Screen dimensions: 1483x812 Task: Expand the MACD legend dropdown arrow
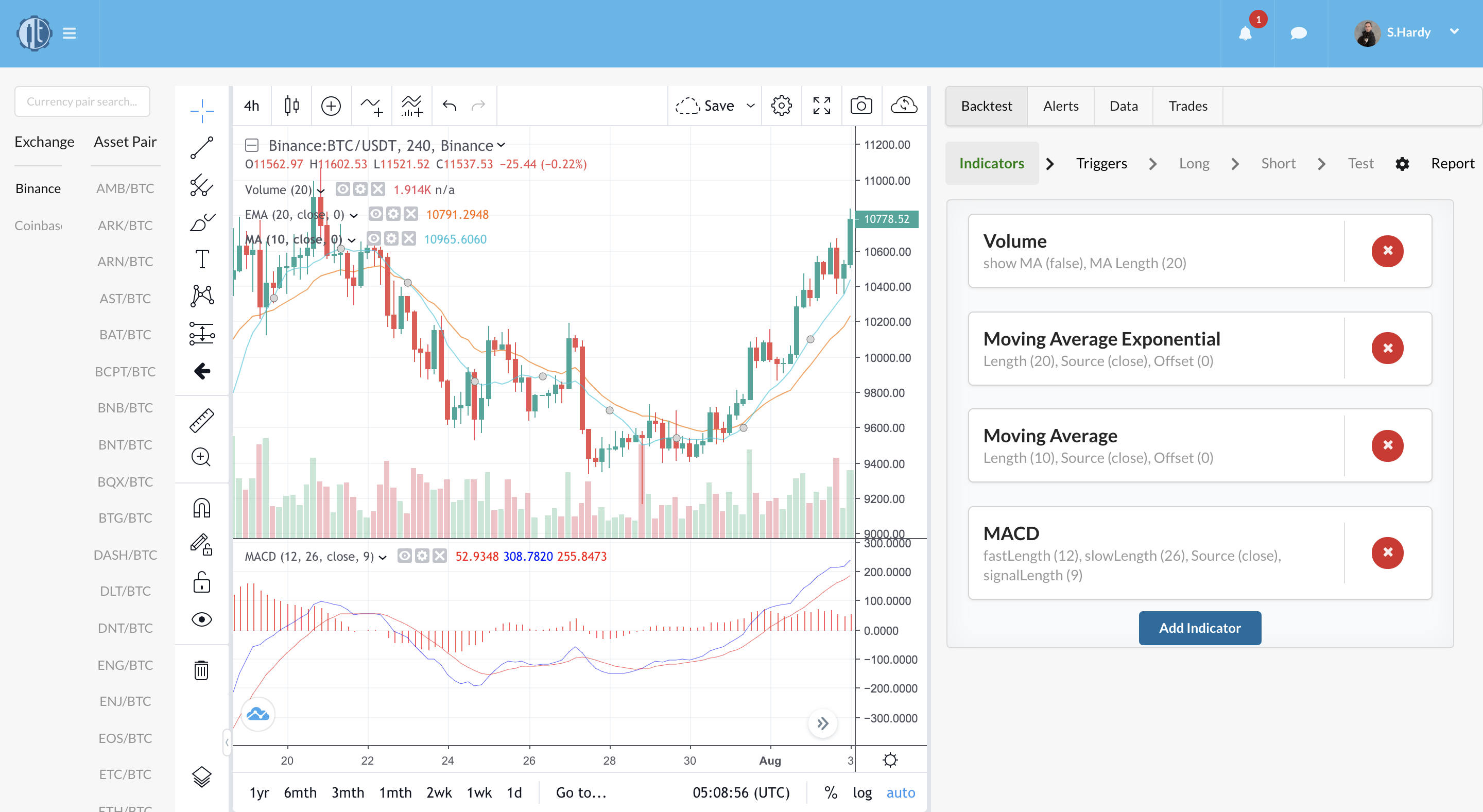[382, 557]
